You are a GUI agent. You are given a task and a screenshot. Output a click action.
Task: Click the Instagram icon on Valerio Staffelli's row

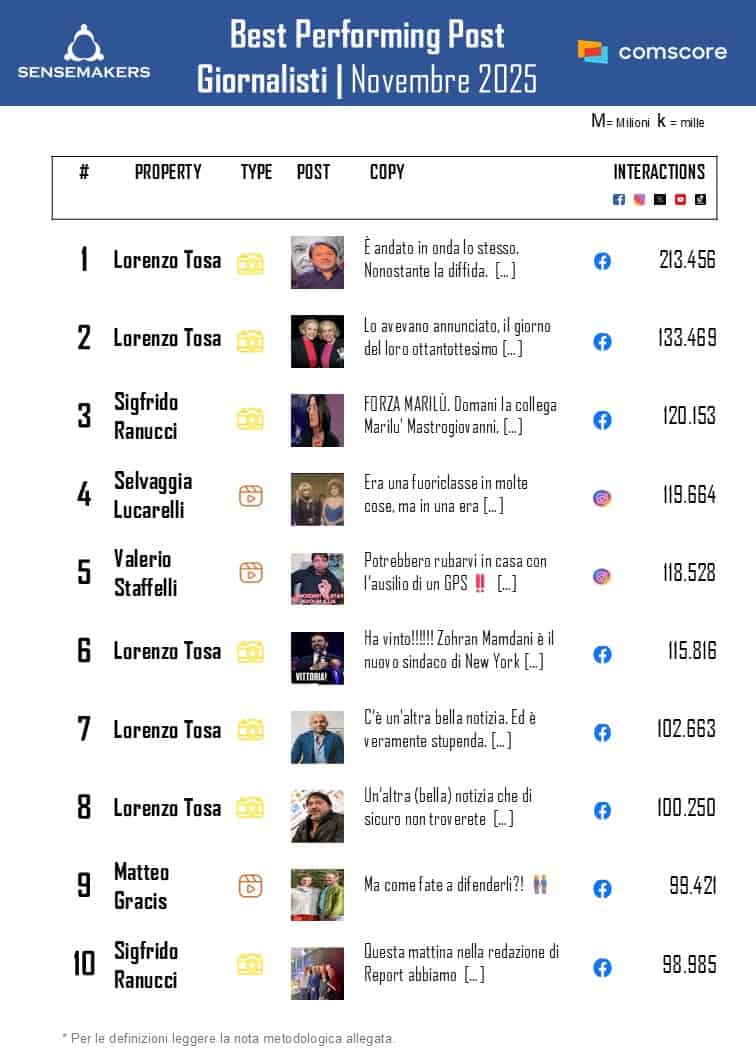[602, 576]
